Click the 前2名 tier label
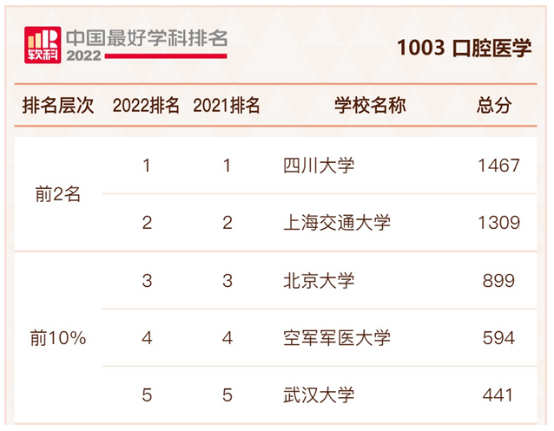The height and width of the screenshot is (431, 554). point(58,194)
